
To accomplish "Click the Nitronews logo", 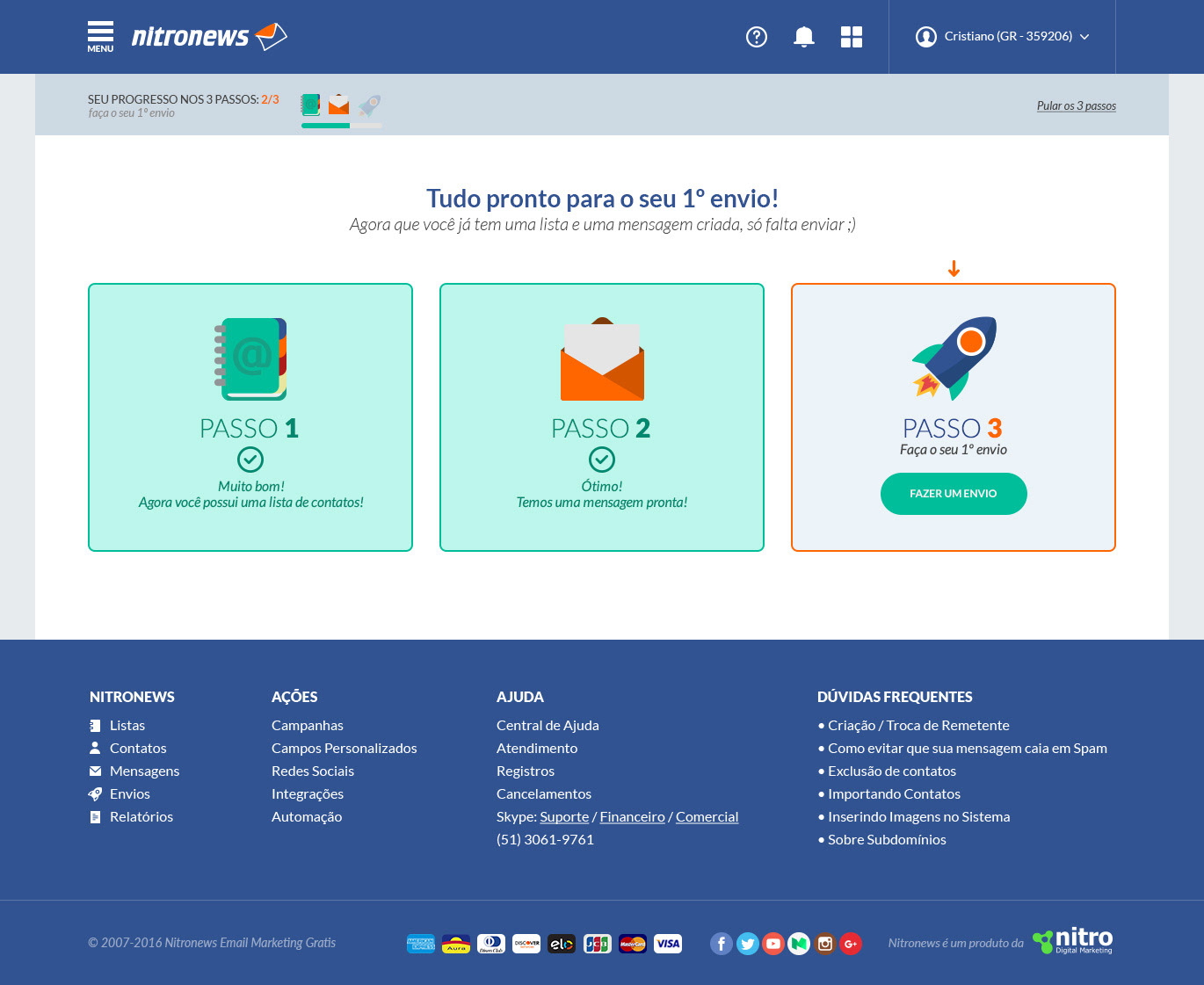I will (209, 36).
